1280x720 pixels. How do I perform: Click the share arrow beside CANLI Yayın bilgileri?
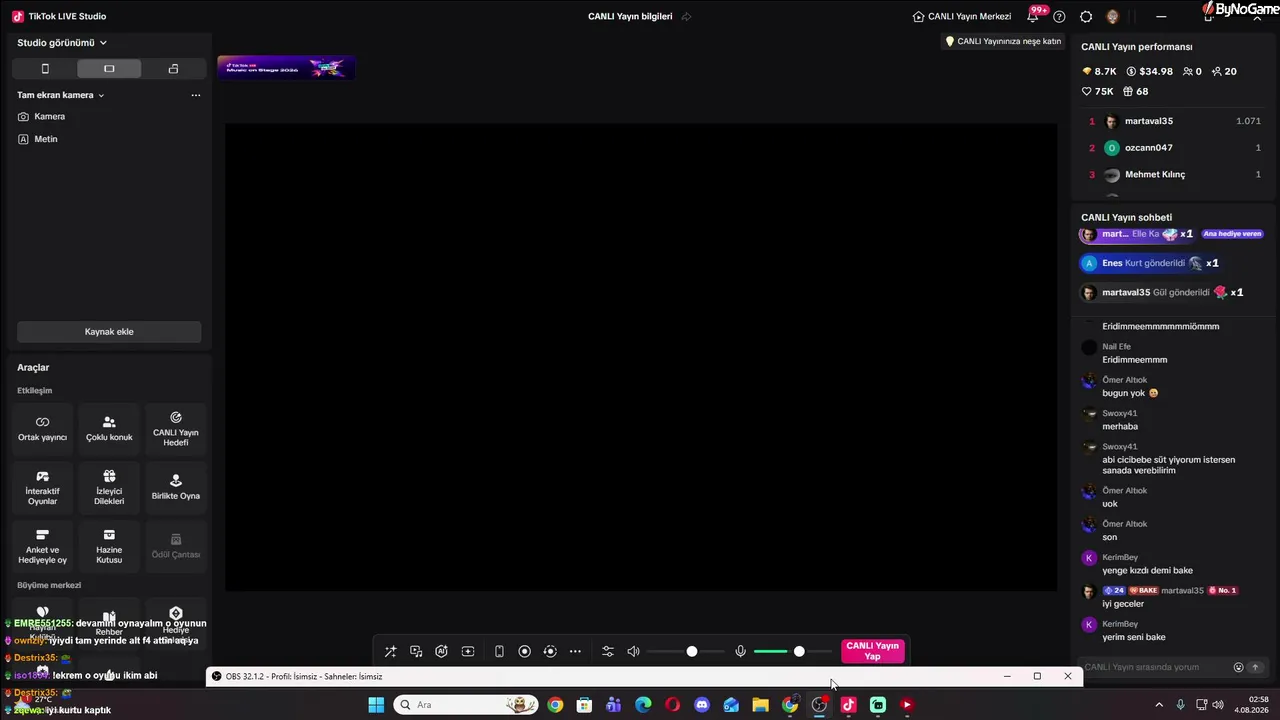point(686,16)
